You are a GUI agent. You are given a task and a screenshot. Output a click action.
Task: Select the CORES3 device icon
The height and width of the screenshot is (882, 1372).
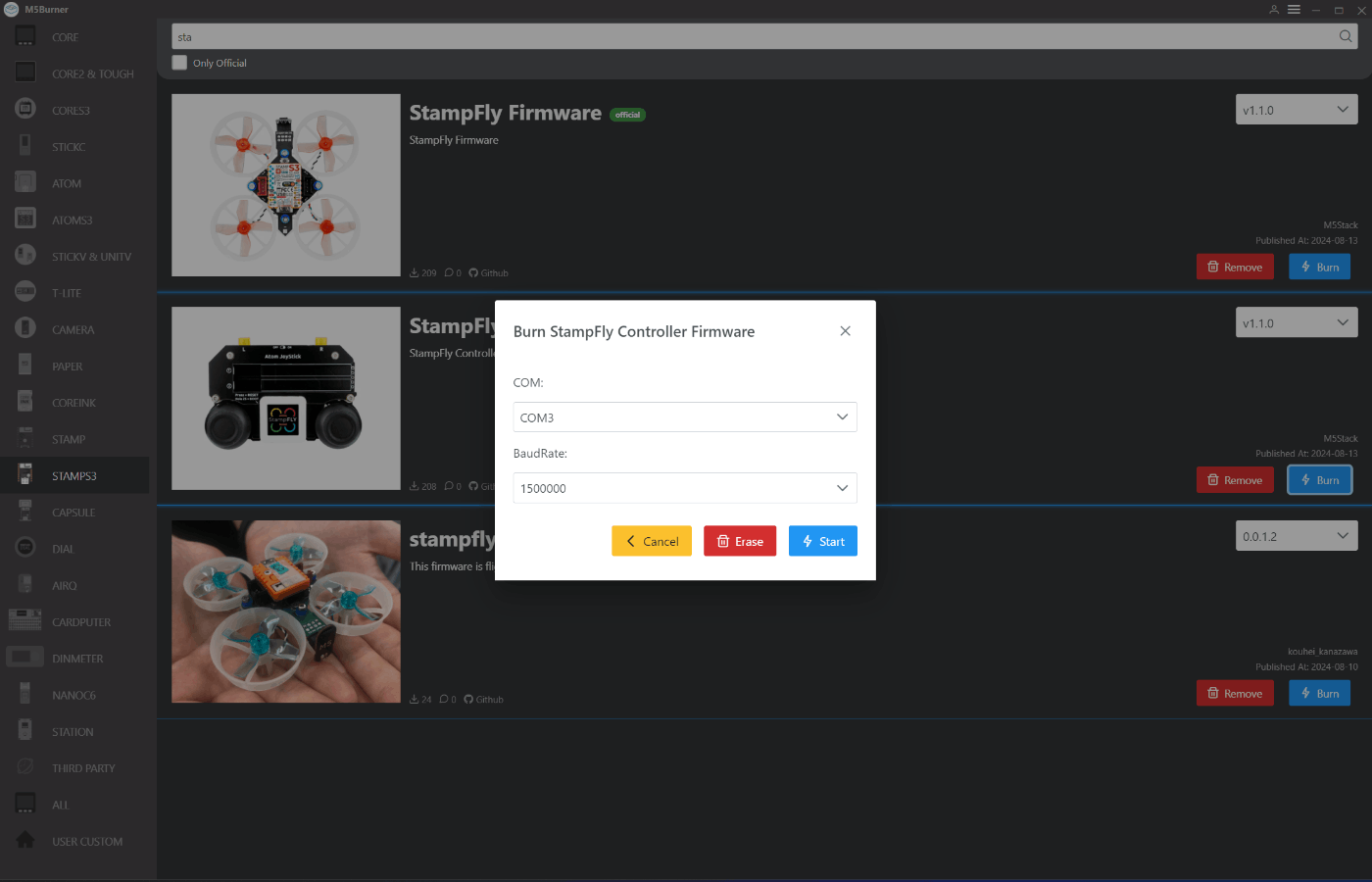pyautogui.click(x=25, y=109)
